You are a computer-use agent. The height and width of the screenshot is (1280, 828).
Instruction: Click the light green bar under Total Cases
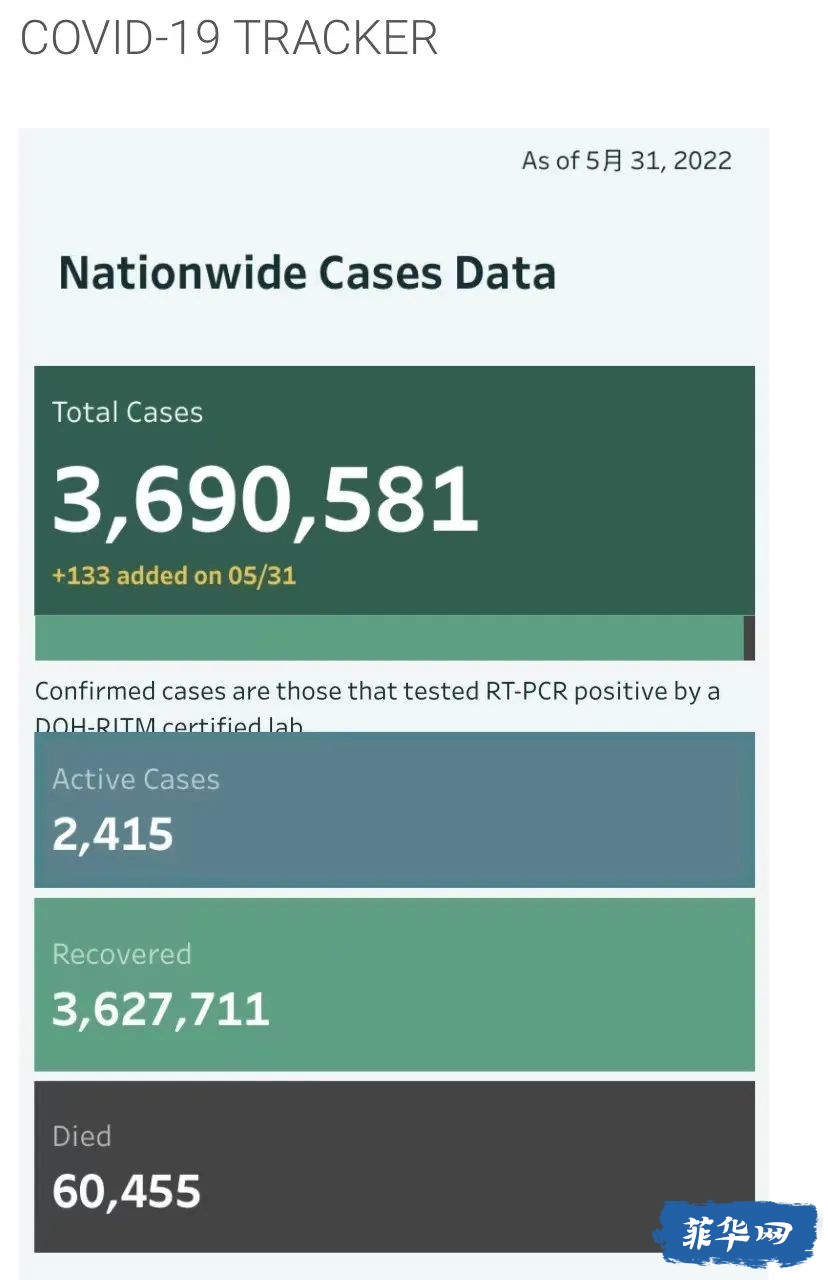coord(388,638)
